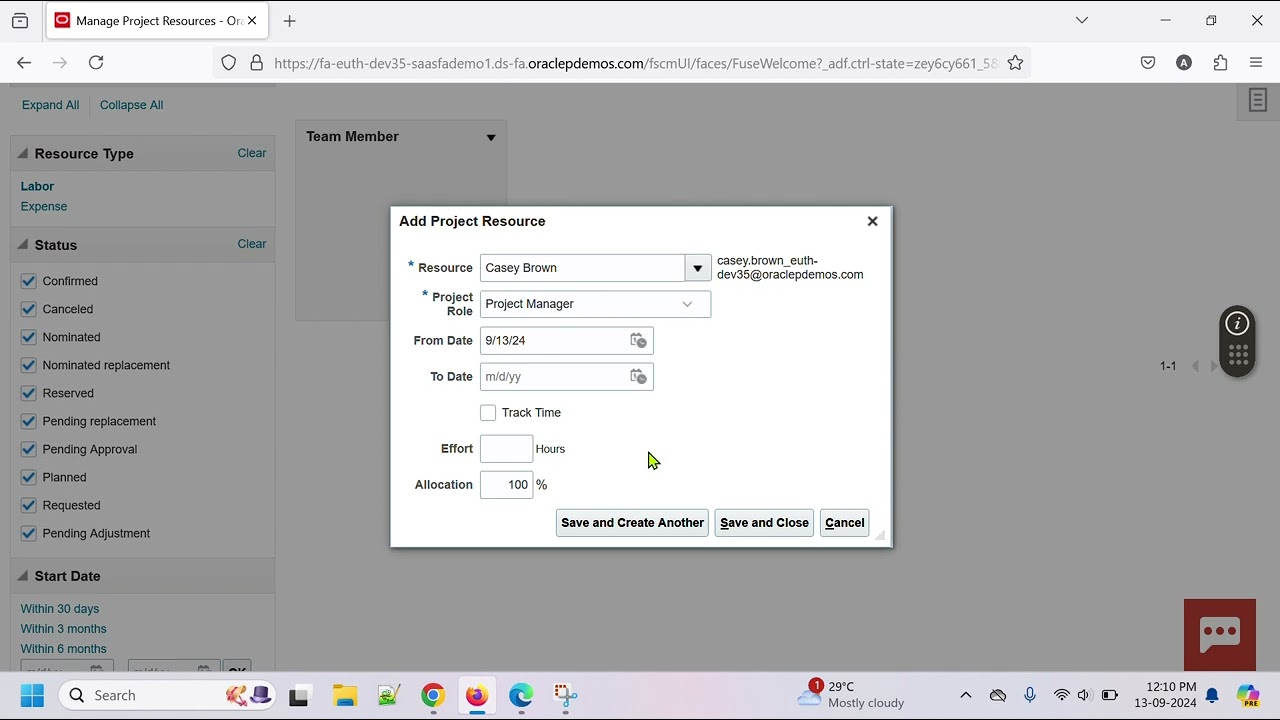The image size is (1280, 720).
Task: Open the Snipping Tool in the taskbar
Action: (565, 696)
